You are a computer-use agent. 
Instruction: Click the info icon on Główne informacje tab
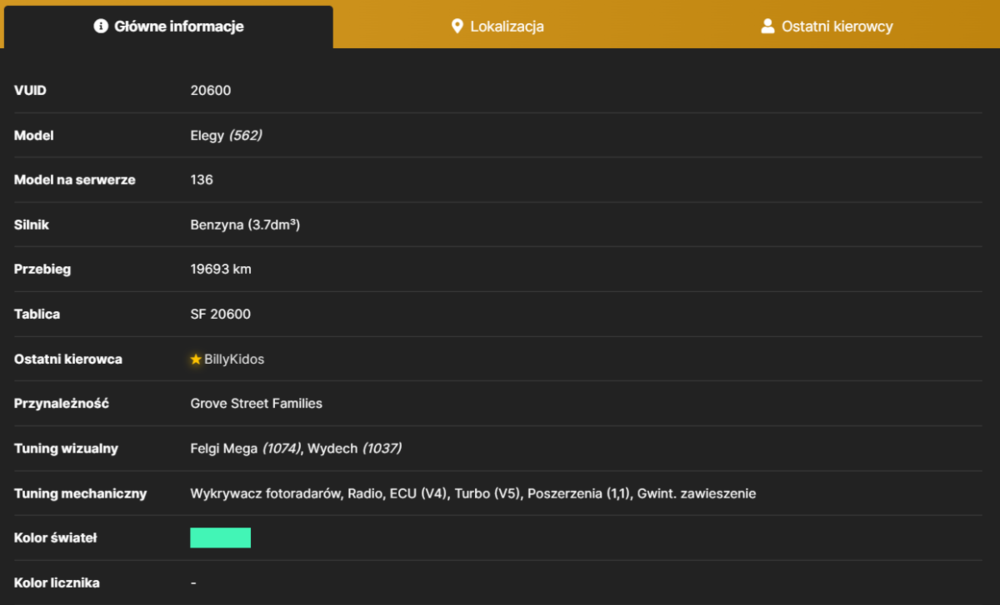click(x=101, y=26)
